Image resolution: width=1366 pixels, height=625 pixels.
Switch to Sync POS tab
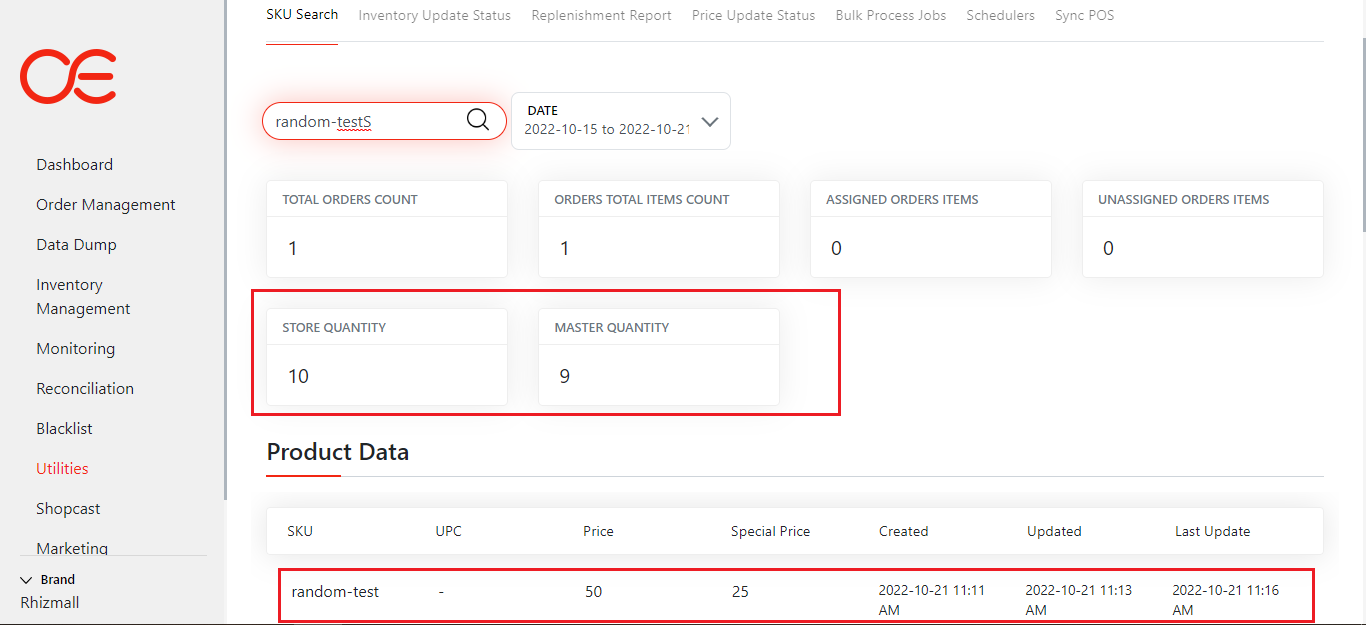click(x=1084, y=16)
